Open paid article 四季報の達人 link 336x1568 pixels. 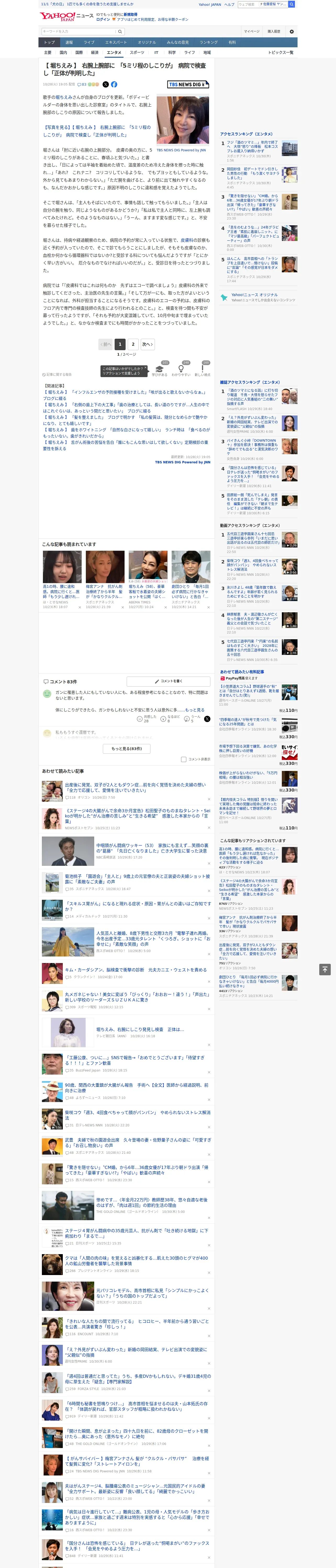coord(248,721)
